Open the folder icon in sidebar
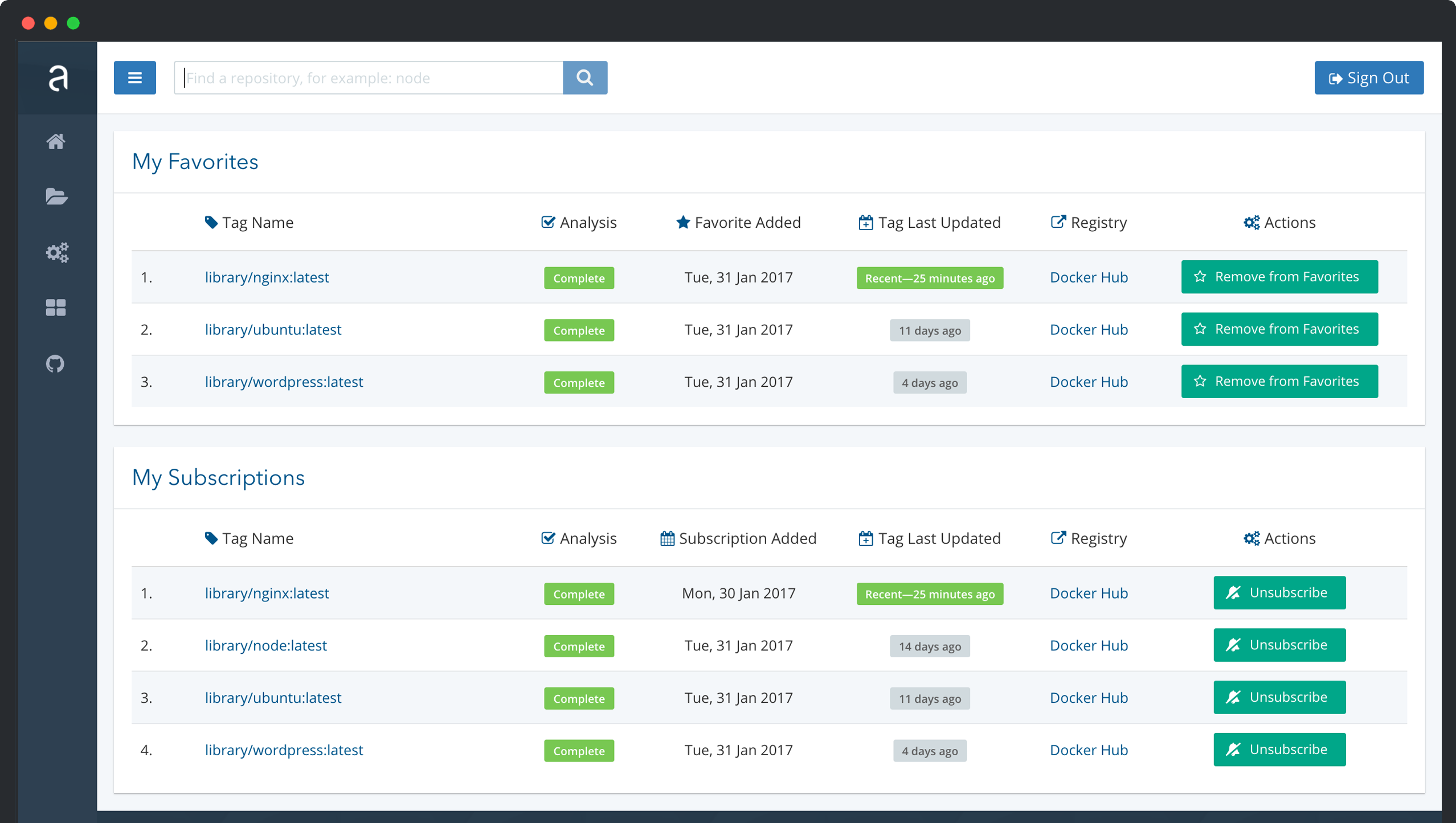Screen dimensions: 1456x823 tap(56, 196)
